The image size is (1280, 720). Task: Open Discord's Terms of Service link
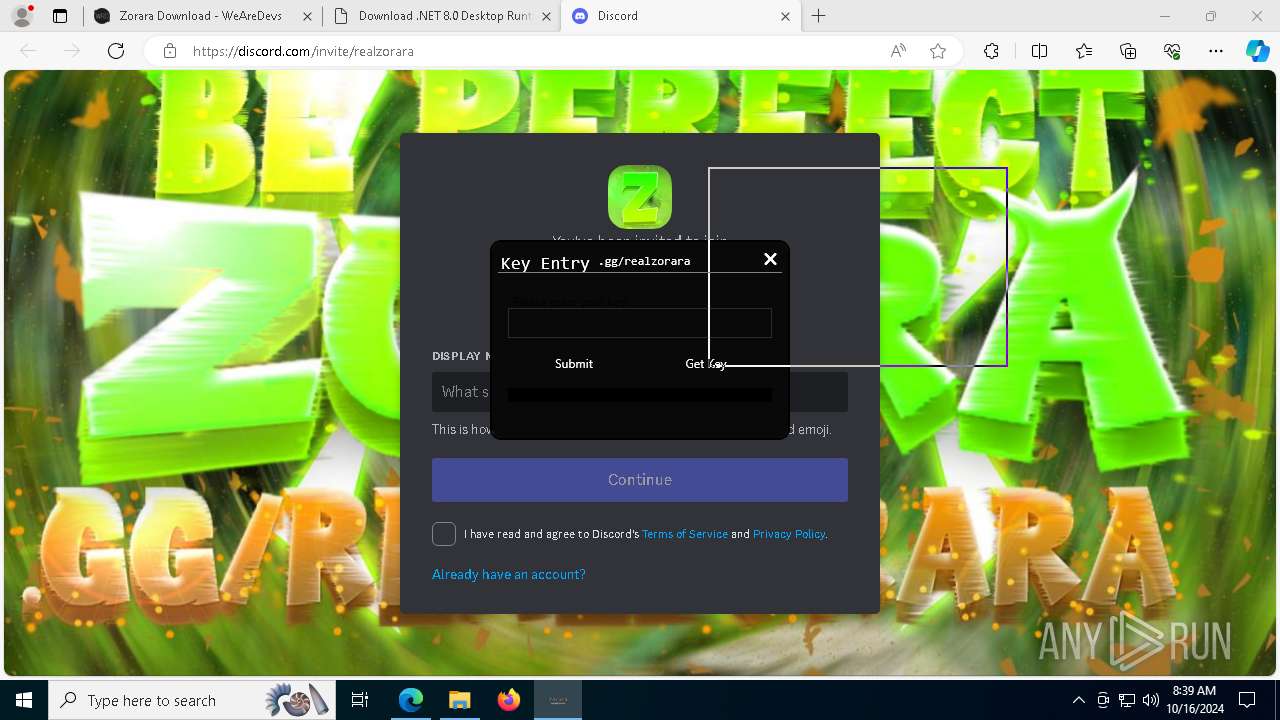pos(685,534)
